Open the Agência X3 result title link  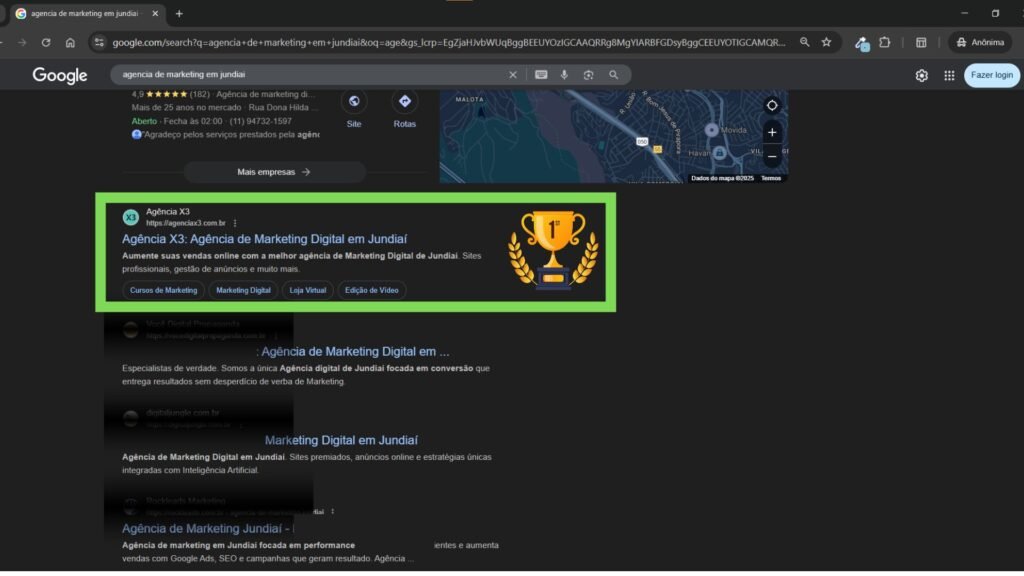264,239
